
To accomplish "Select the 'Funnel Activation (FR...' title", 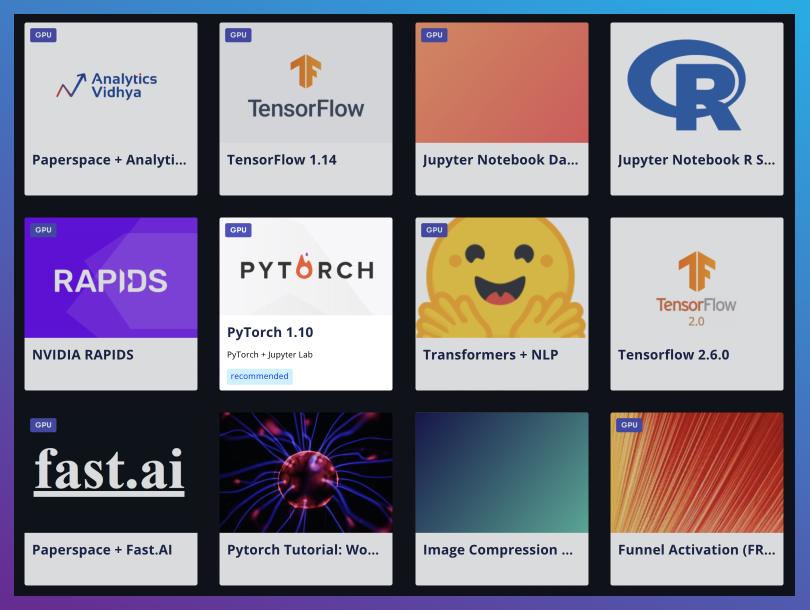I will click(x=696, y=550).
